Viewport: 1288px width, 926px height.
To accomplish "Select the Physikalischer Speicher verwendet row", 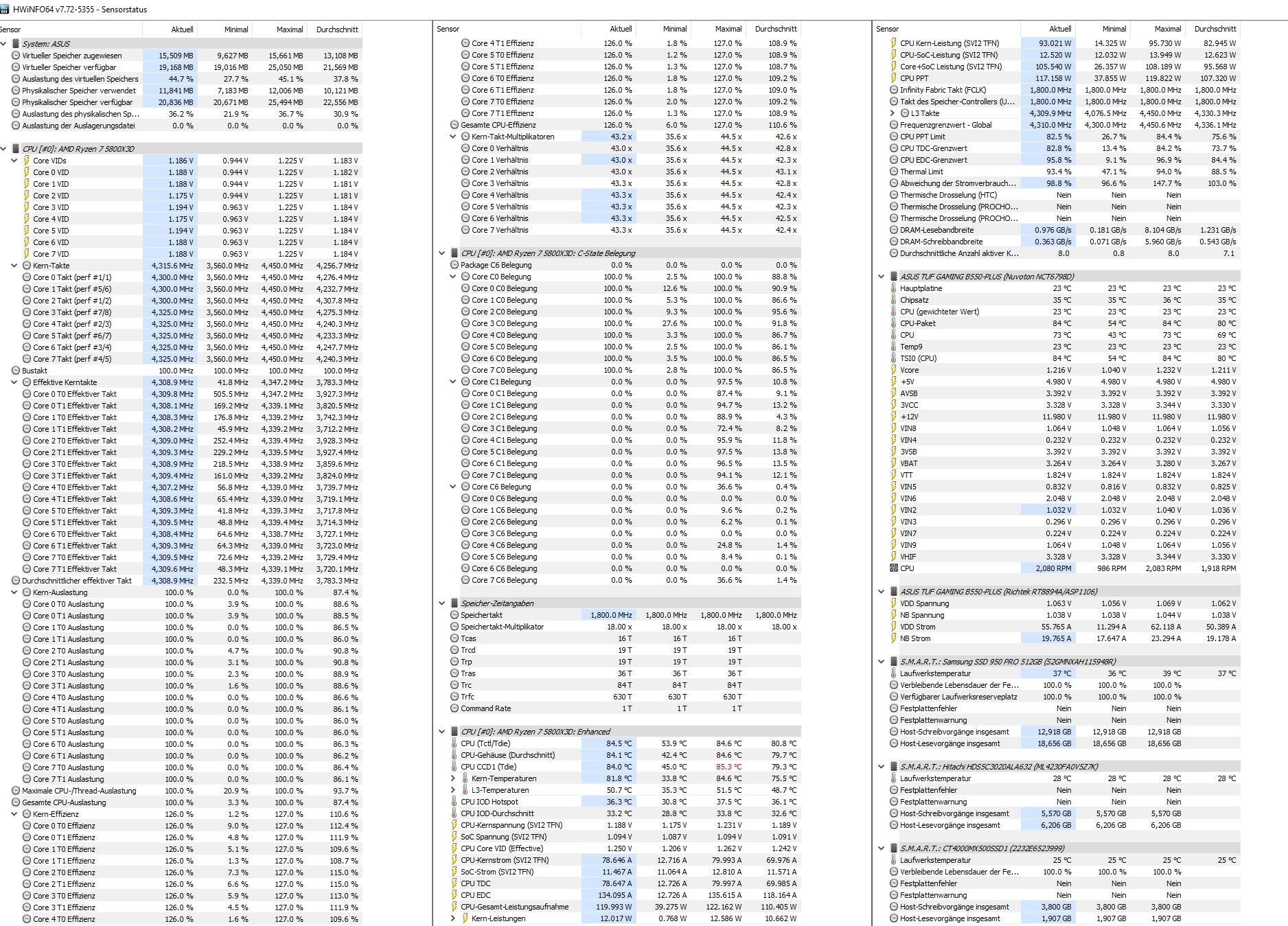I will [181, 91].
